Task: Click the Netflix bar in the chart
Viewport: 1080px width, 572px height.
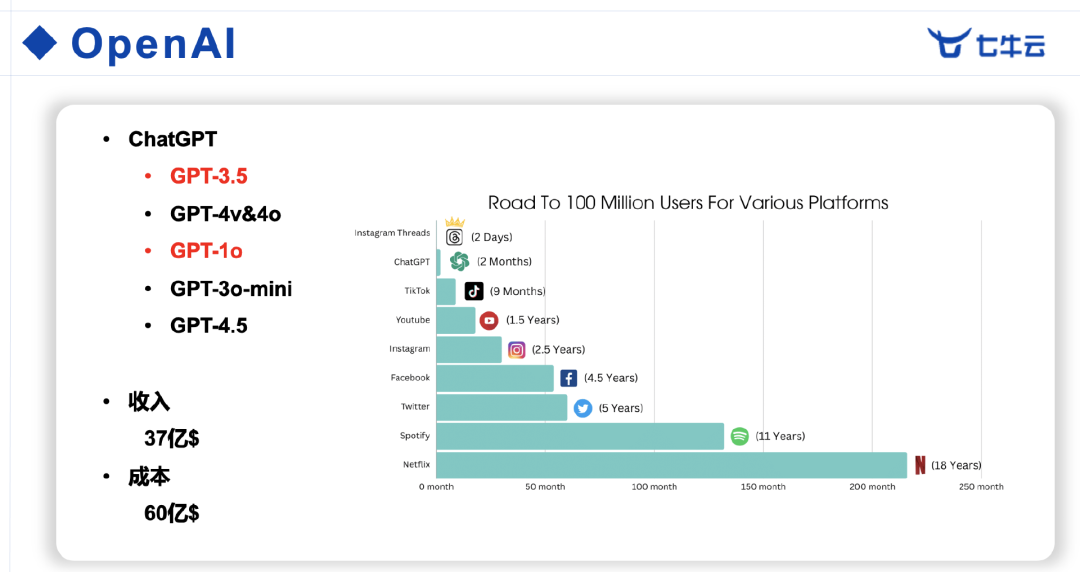Action: [x=672, y=465]
